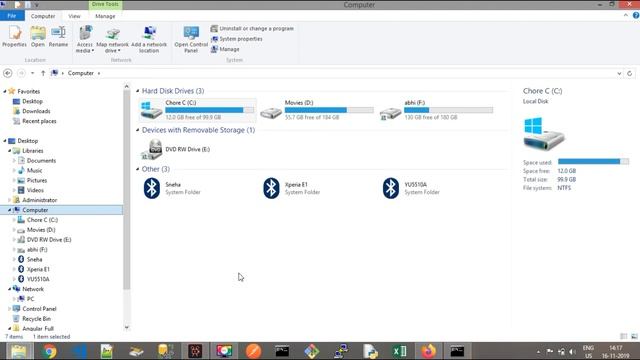Switch to the Manage ribbon tab
The width and height of the screenshot is (640, 360).
(105, 16)
